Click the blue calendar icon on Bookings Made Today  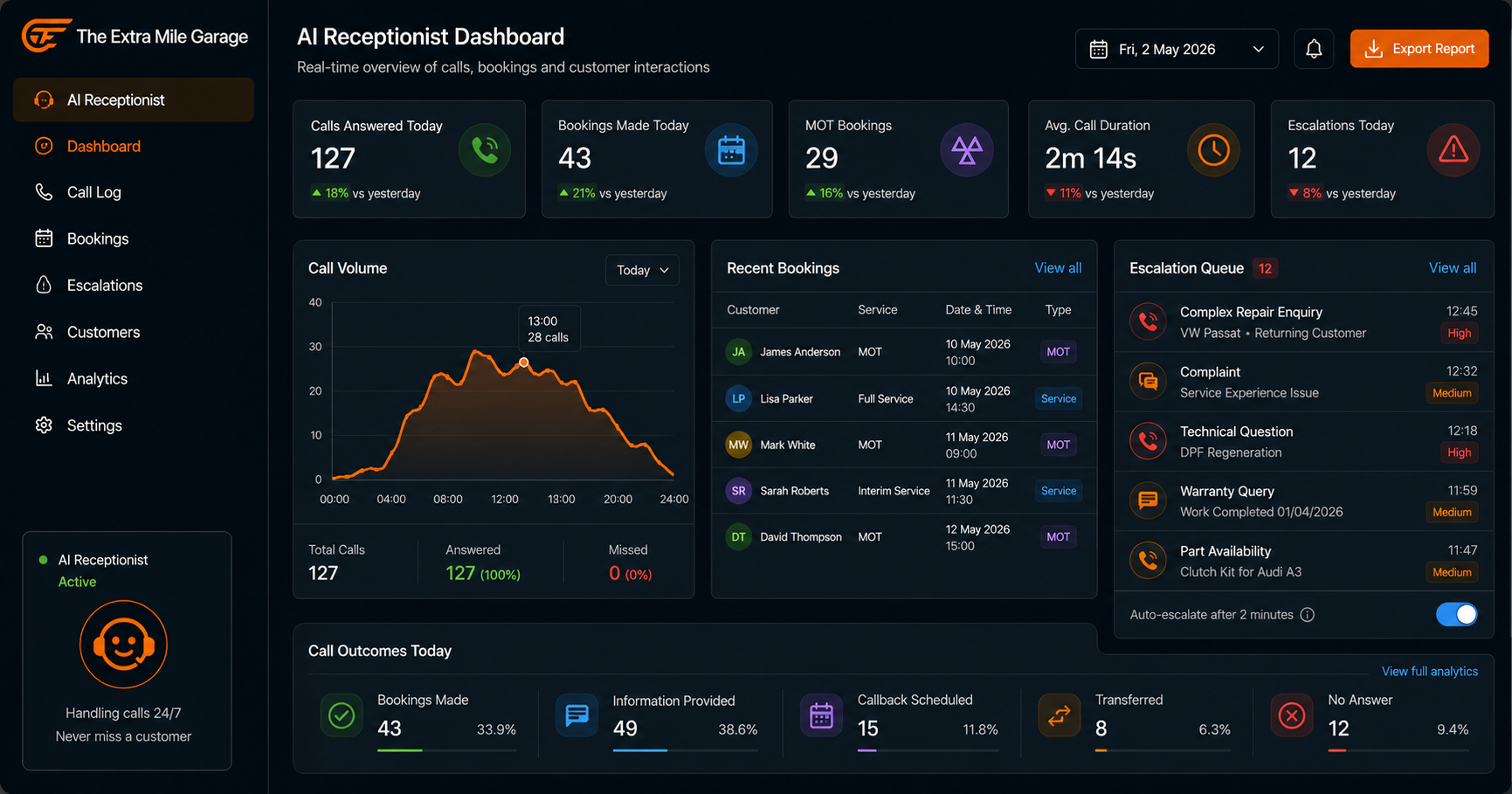tap(731, 150)
